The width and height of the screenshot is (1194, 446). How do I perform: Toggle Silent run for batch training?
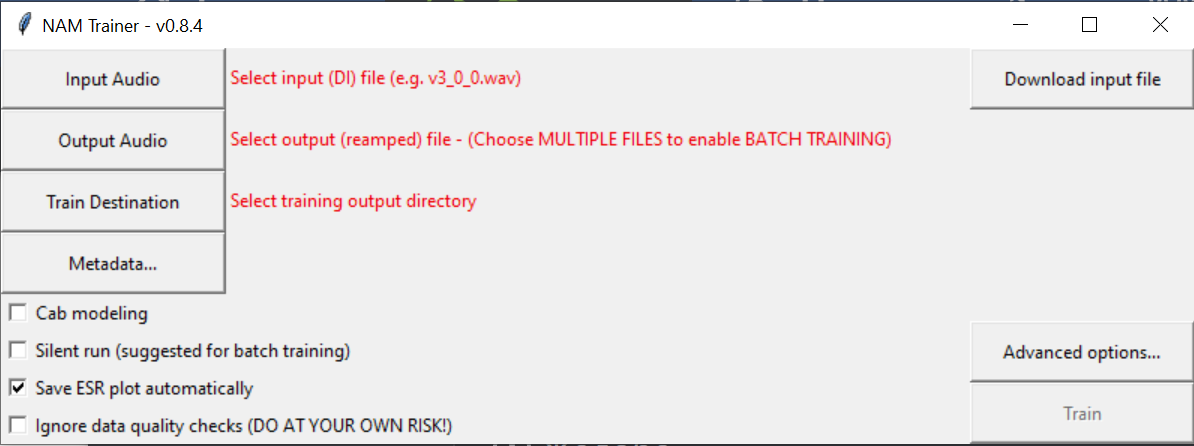pyautogui.click(x=18, y=351)
